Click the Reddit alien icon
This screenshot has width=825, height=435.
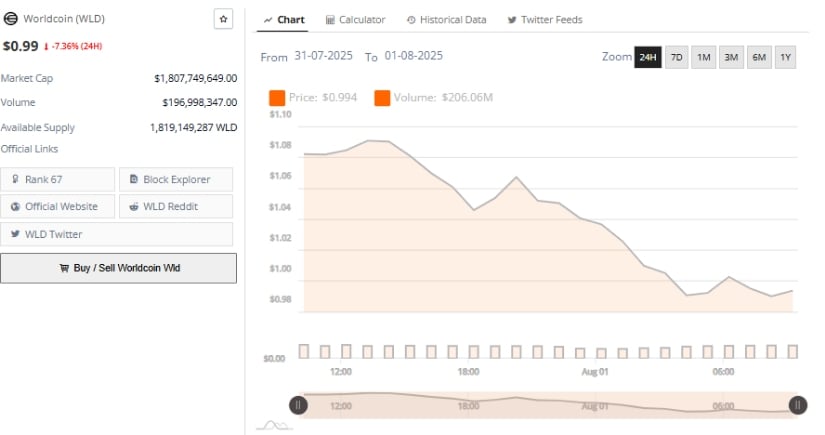tap(134, 207)
